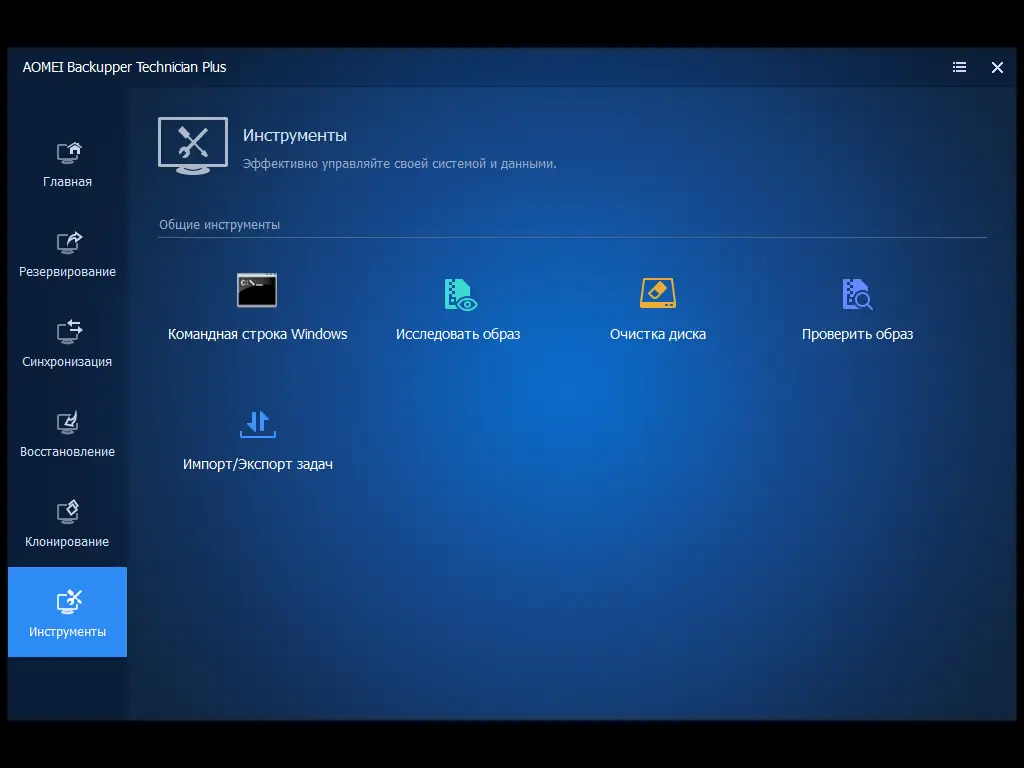Open the Disk Cleanup (Очистка диска) tool
1024x768 pixels.
point(657,291)
